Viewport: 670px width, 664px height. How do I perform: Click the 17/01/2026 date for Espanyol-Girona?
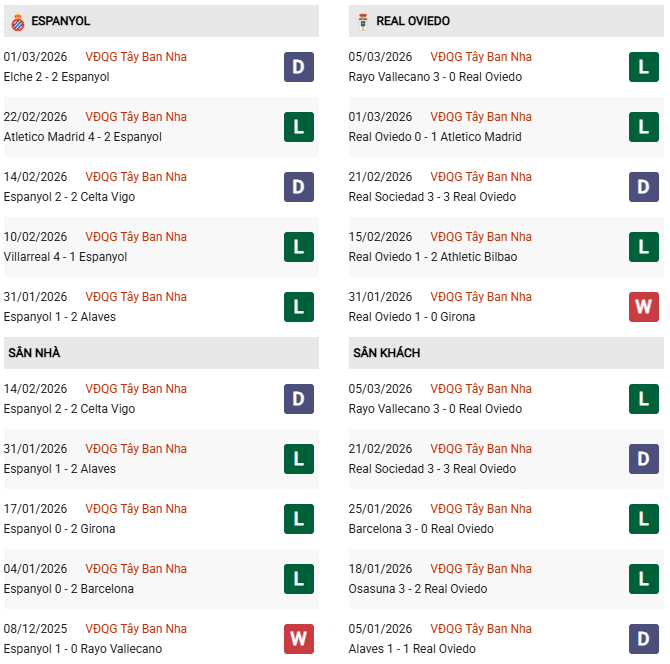pos(35,509)
